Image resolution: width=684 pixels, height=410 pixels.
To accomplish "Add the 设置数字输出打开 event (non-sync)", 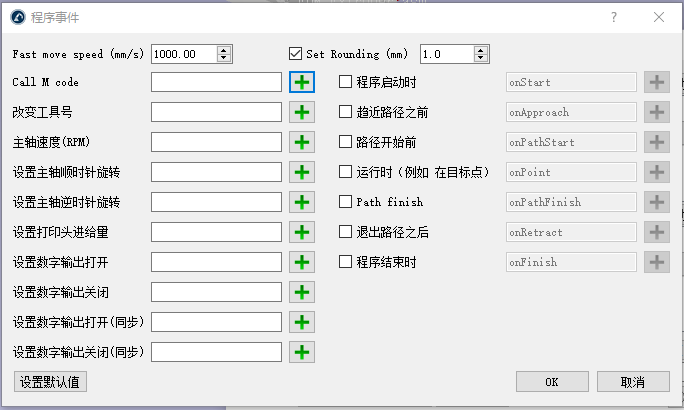I will (302, 262).
